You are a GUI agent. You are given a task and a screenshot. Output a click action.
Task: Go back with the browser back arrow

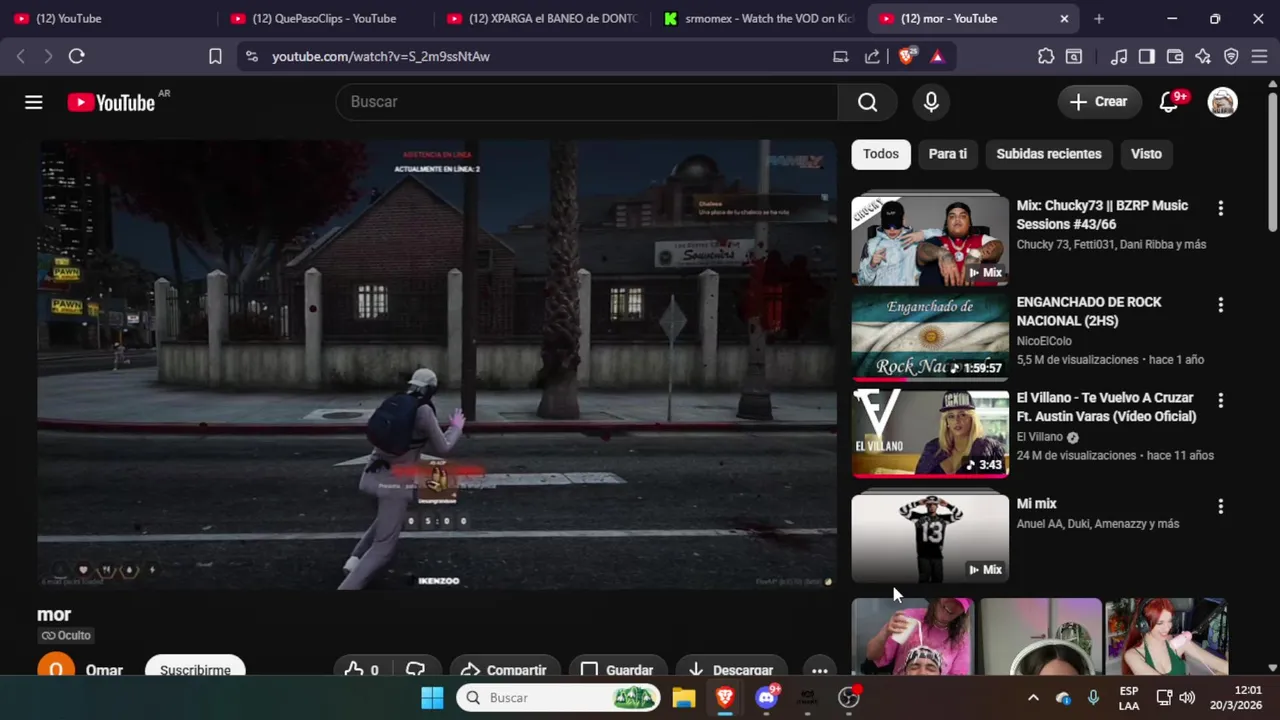coord(21,57)
